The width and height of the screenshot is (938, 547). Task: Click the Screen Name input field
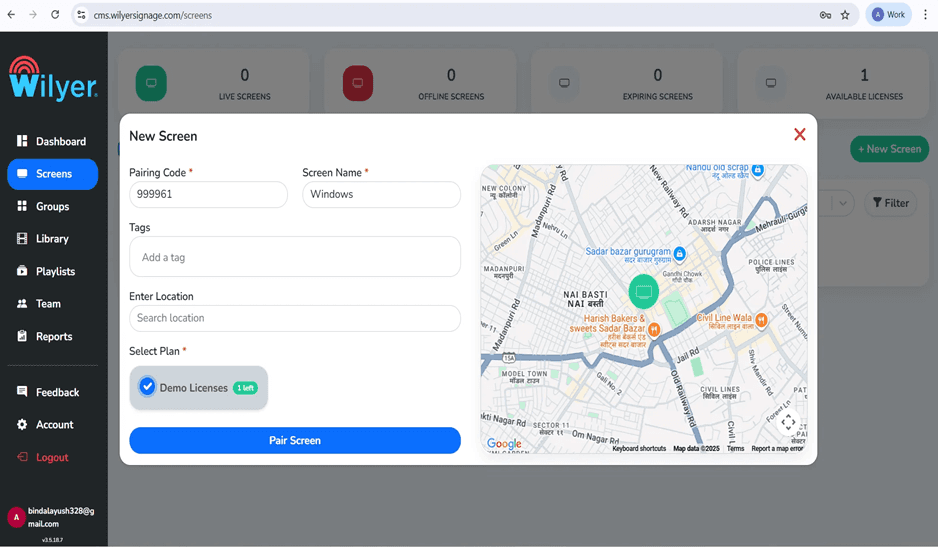point(381,195)
